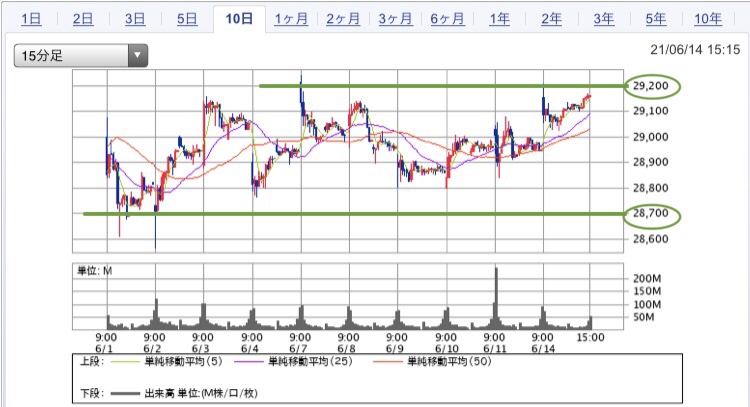Click the 150M volume axis label

coord(647,291)
